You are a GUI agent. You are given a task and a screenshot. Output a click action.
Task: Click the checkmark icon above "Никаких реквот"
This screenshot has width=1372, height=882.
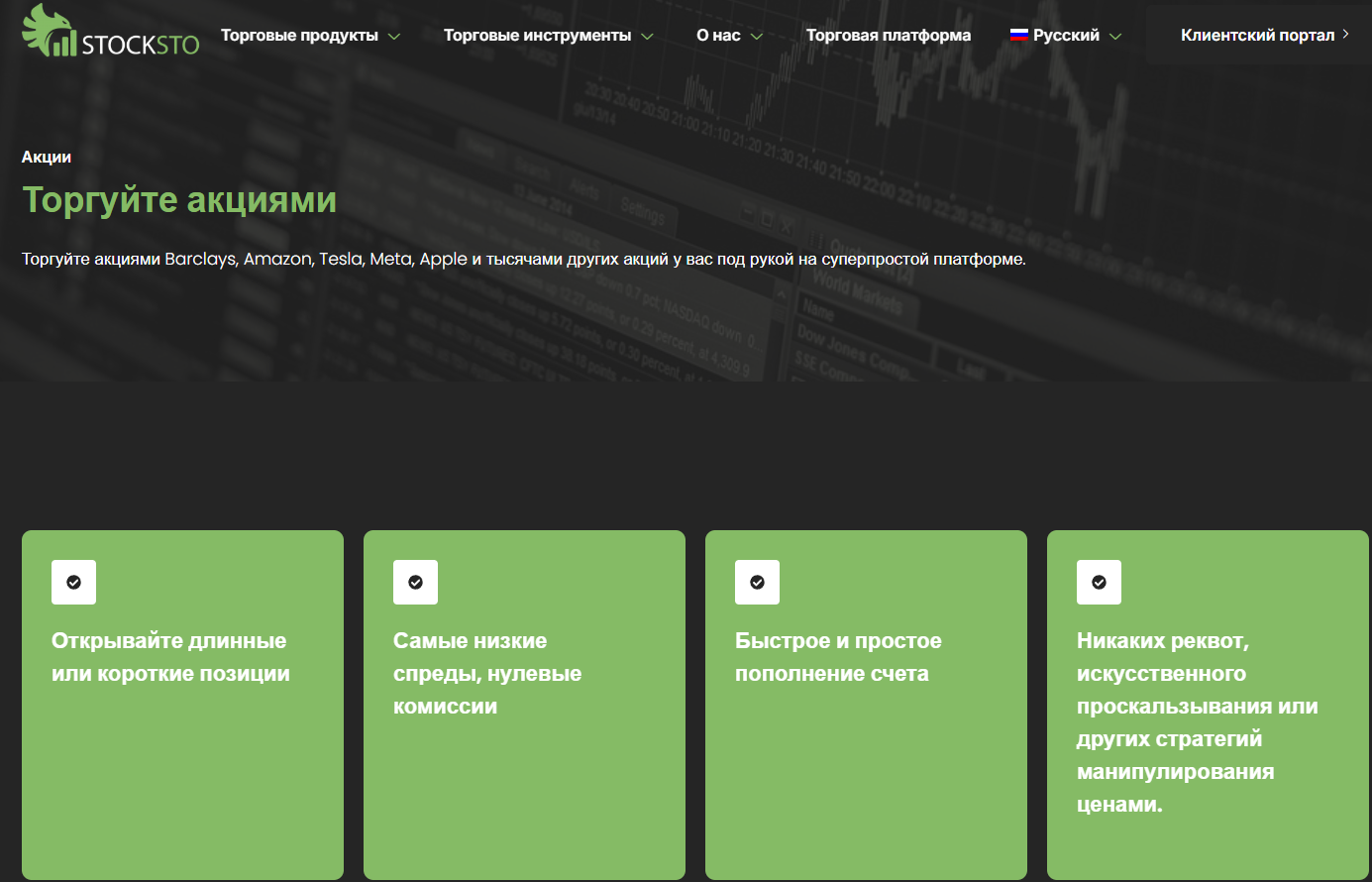(x=1099, y=582)
